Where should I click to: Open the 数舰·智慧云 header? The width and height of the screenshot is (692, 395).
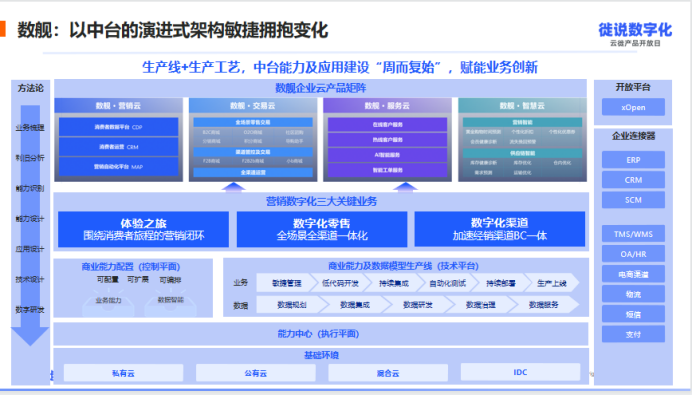tap(522, 106)
